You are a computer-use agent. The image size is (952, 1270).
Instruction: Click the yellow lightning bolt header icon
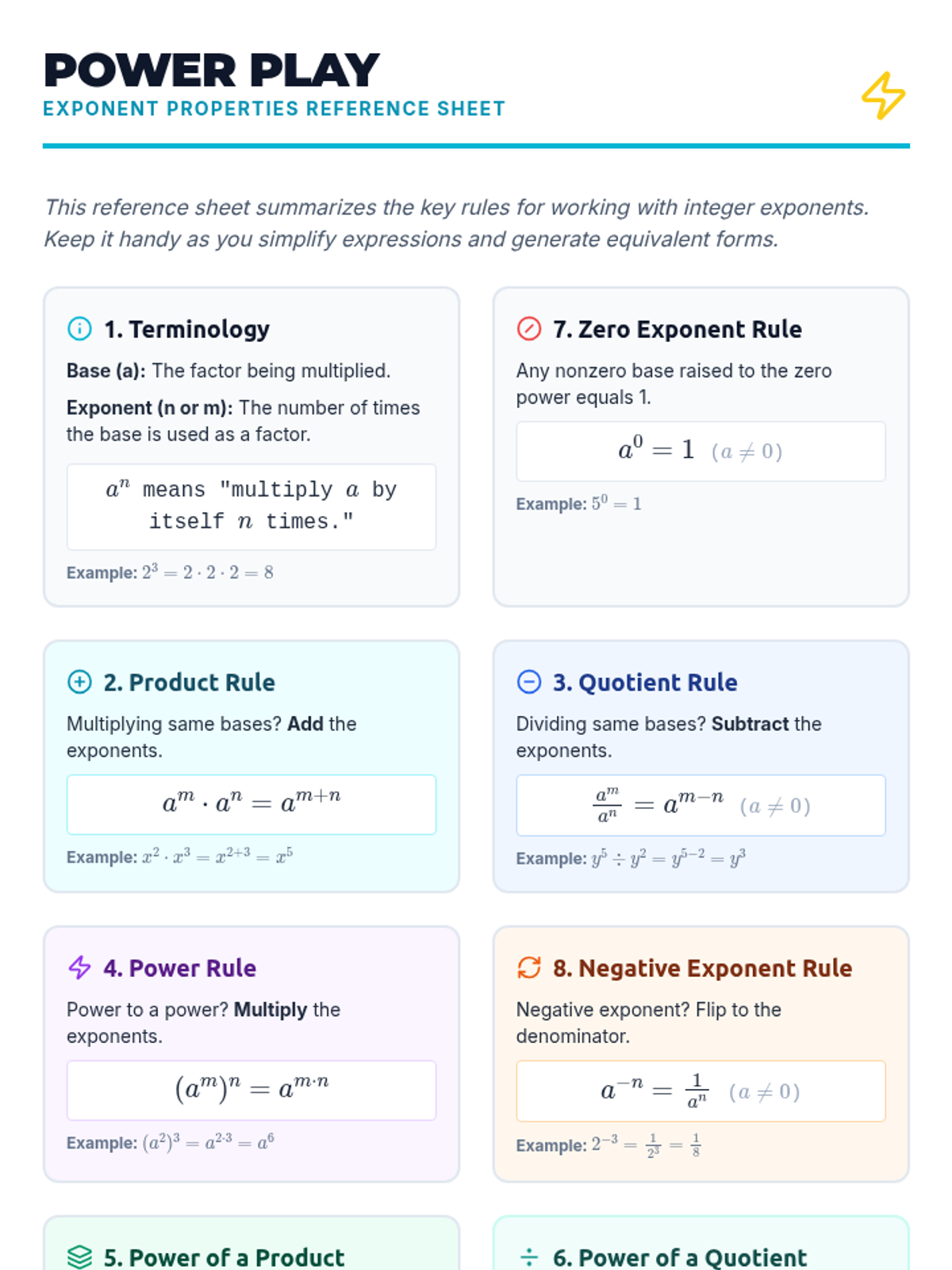(x=883, y=96)
